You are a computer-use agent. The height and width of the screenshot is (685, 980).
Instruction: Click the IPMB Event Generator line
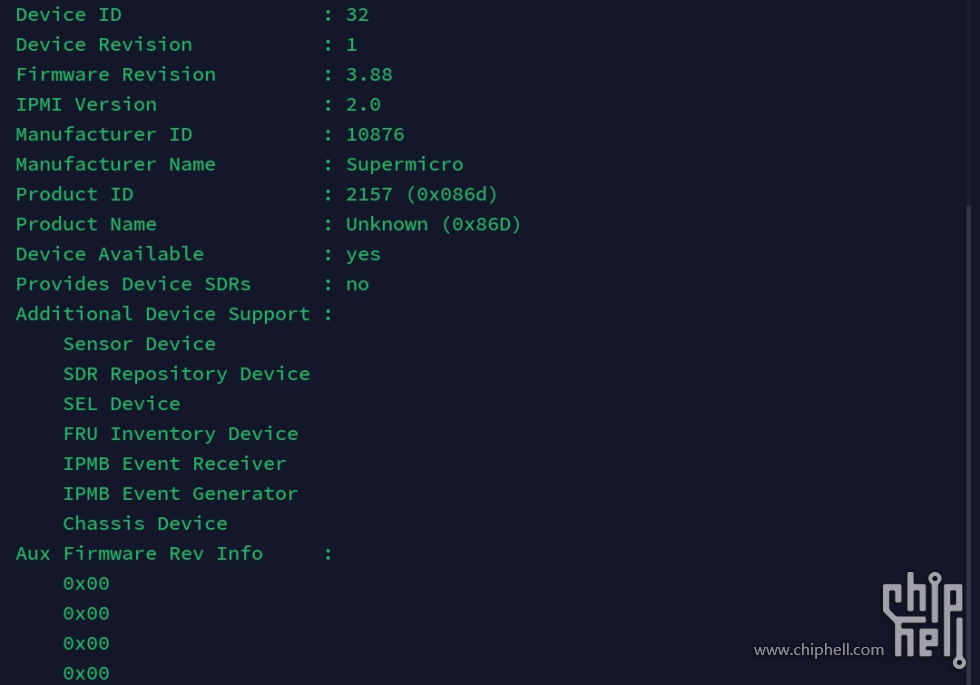[181, 494]
